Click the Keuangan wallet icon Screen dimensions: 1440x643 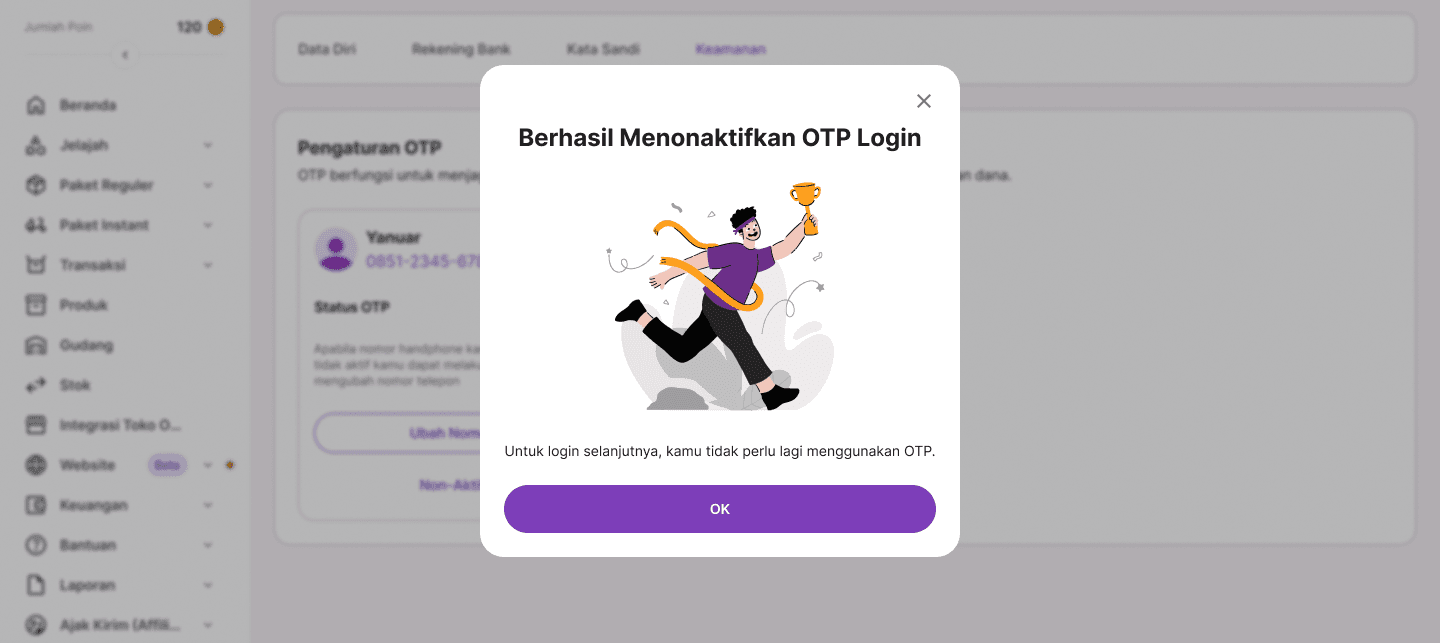tap(36, 505)
